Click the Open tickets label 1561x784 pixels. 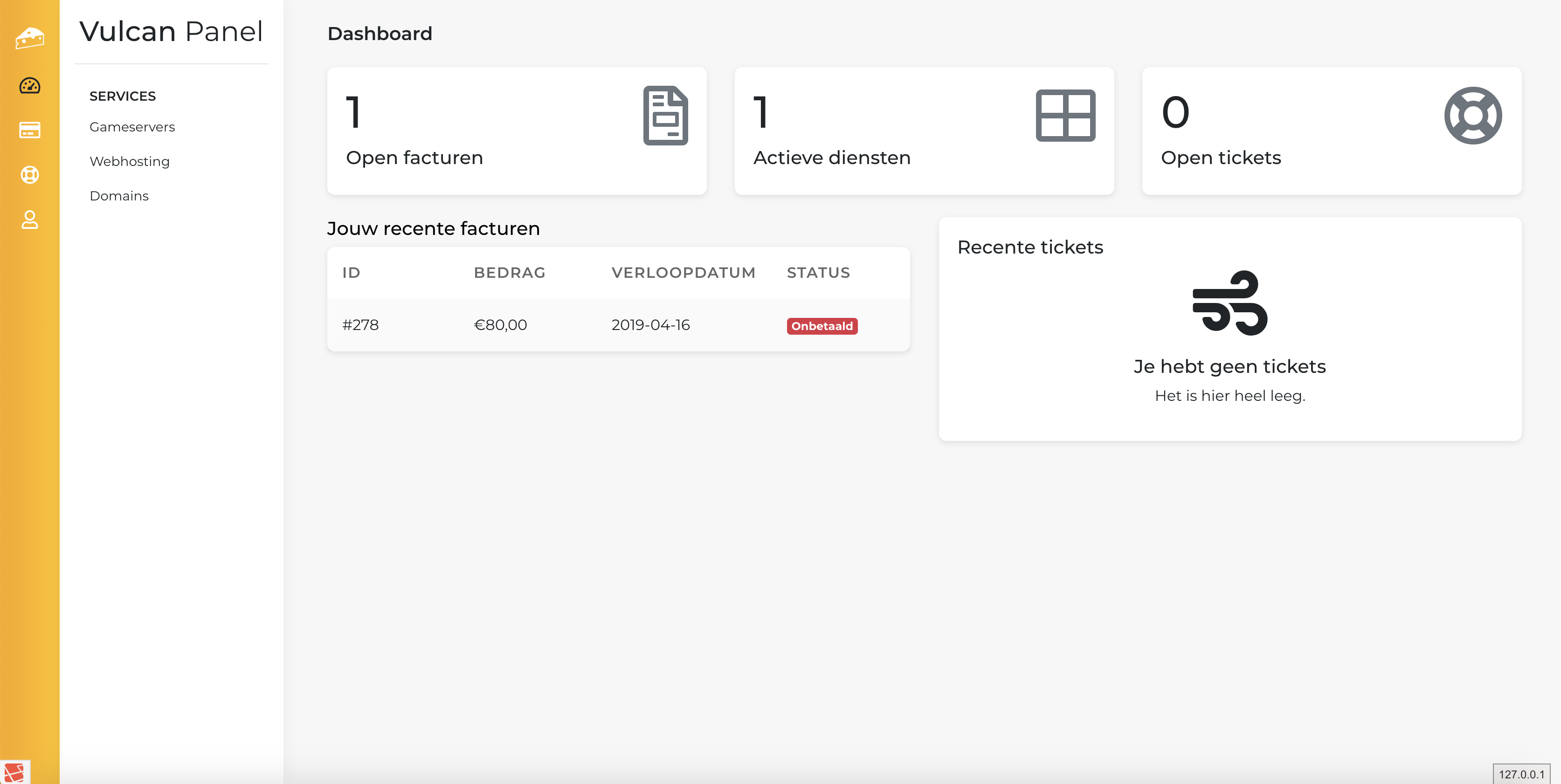(x=1221, y=158)
